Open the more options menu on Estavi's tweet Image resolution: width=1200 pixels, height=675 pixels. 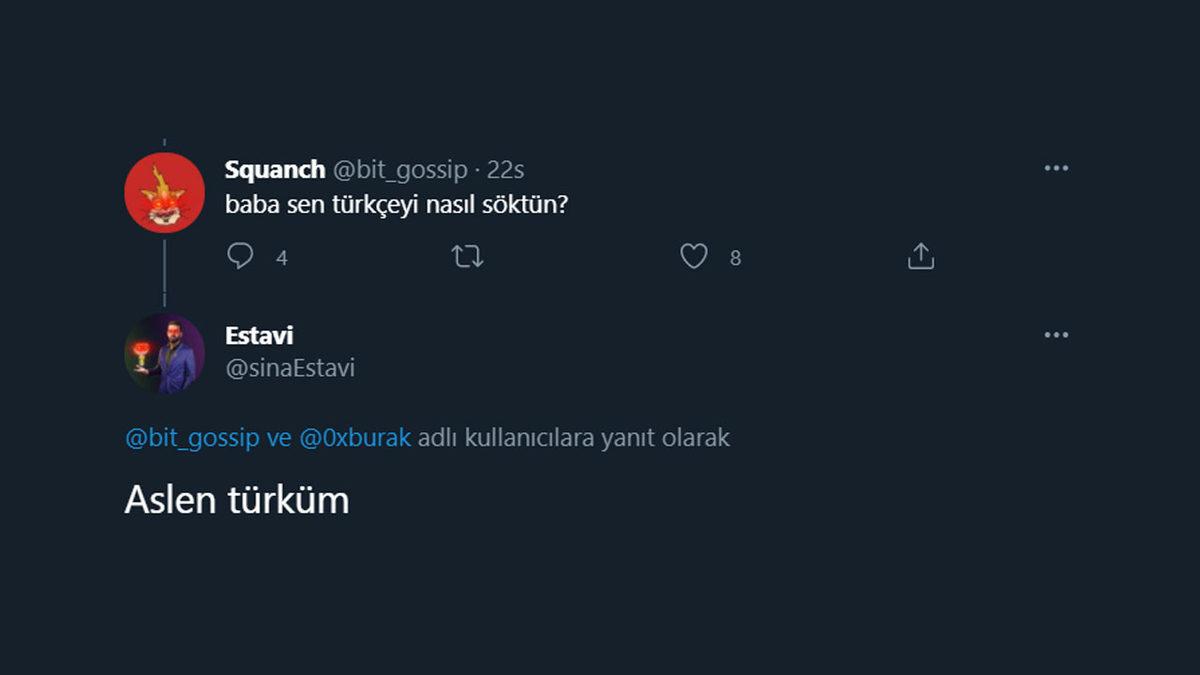point(1055,335)
